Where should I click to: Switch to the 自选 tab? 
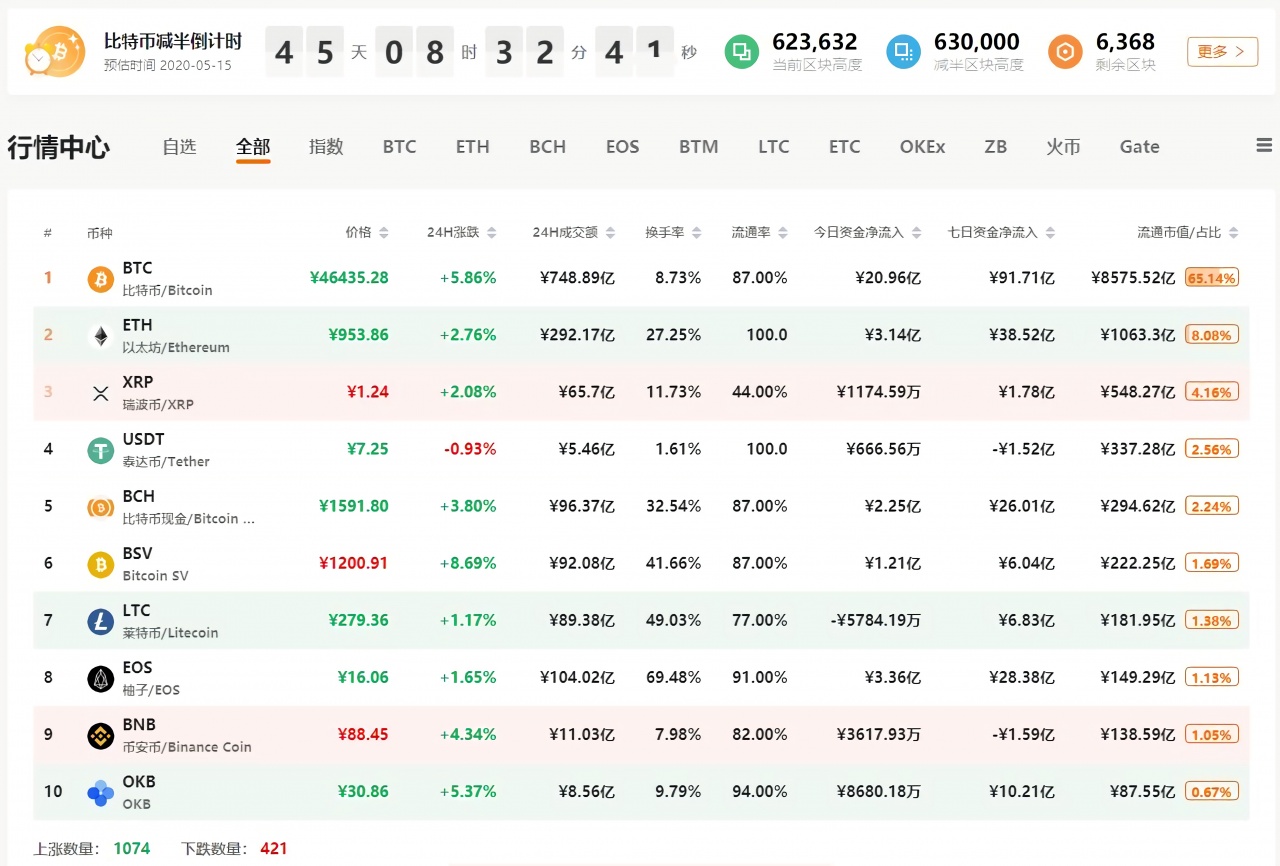pos(179,146)
